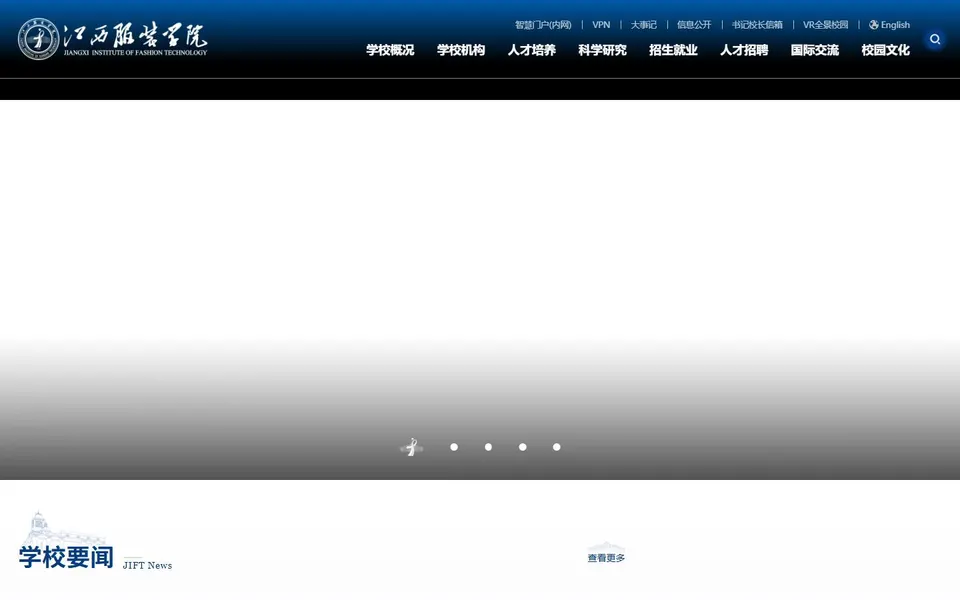Switch the site language to English
The width and height of the screenshot is (960, 600).
[895, 24]
